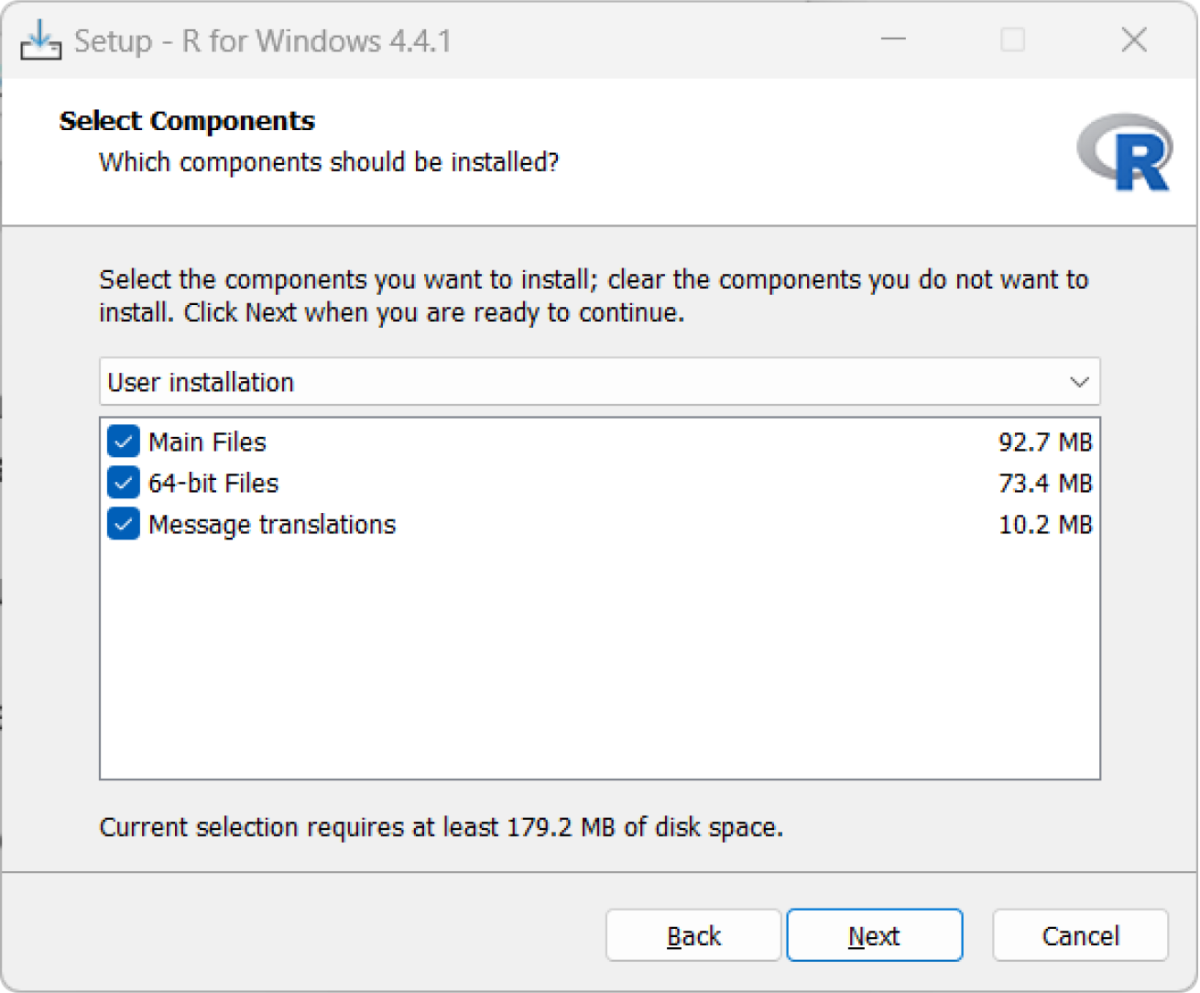Click the 92.7 MB size label for Main Files
Screen dimensions: 1200x993
click(x=1046, y=441)
